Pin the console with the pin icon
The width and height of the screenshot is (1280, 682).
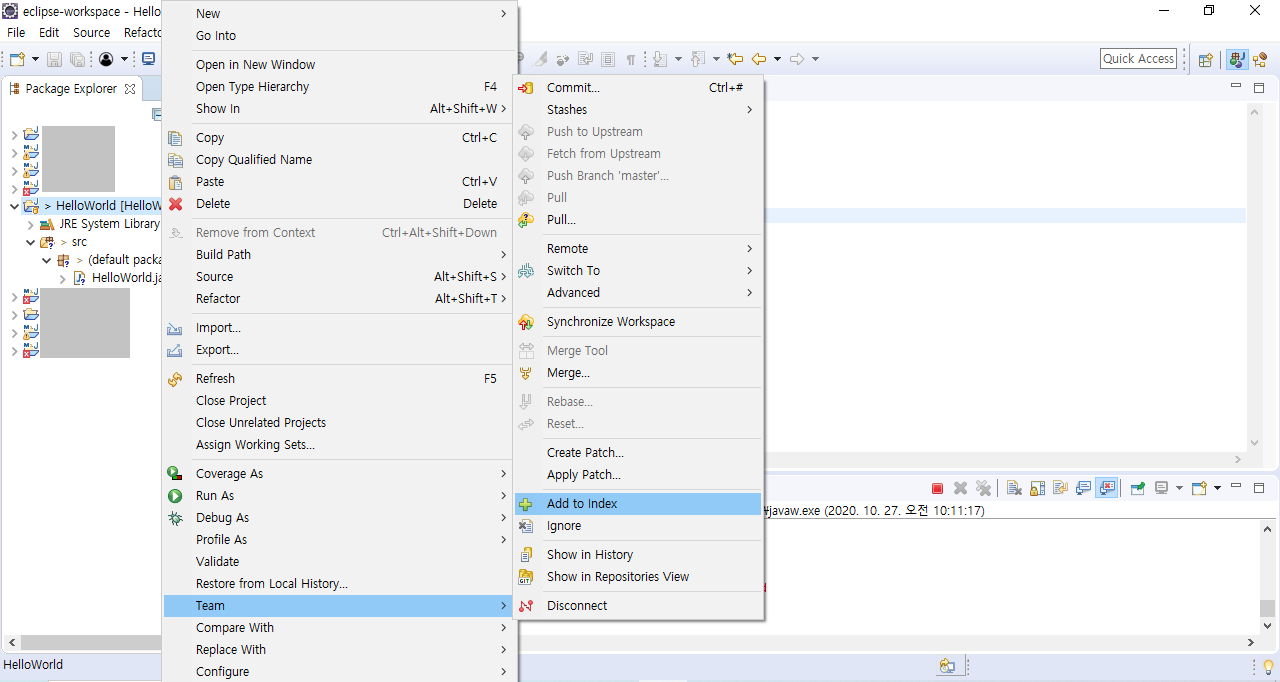(x=1138, y=488)
